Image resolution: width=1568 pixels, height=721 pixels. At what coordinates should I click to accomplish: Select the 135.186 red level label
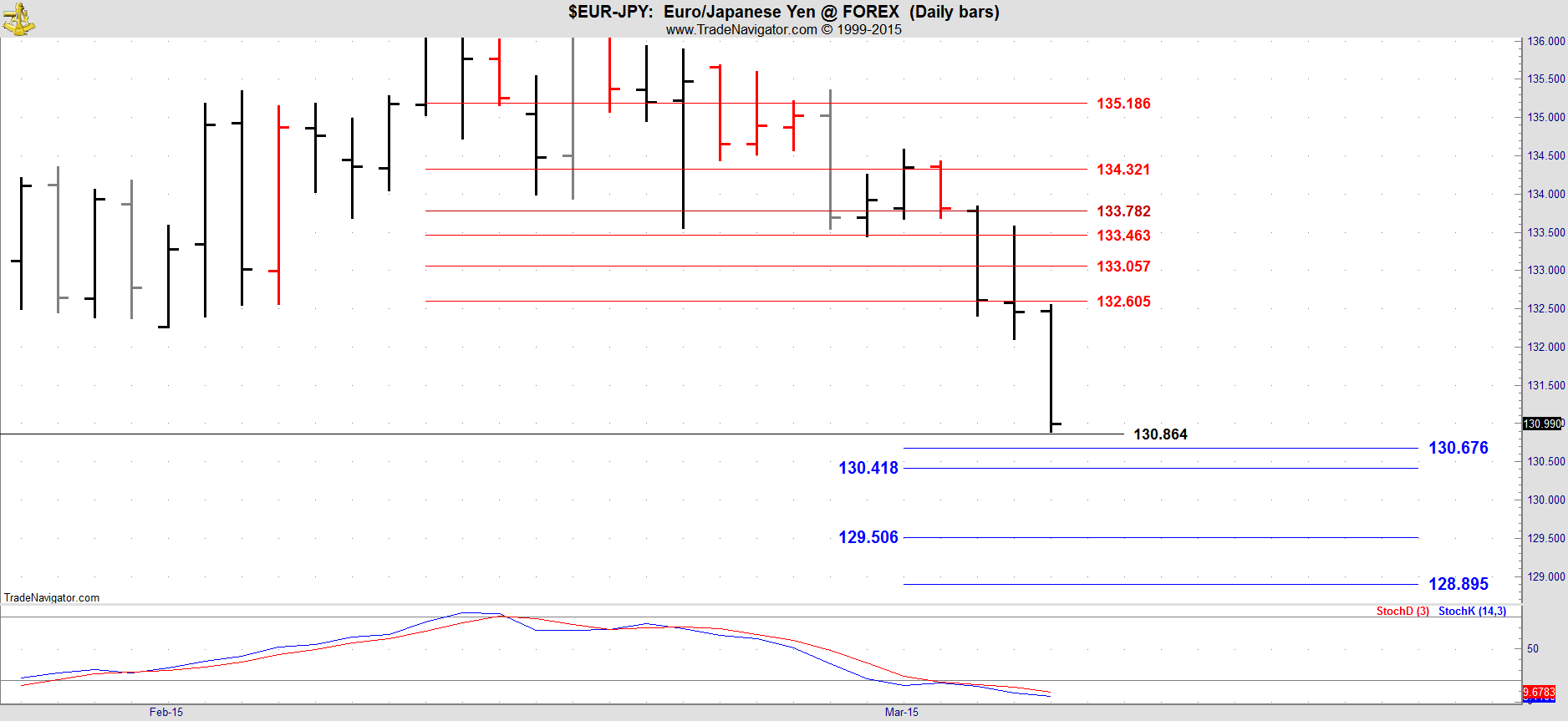(x=1123, y=104)
